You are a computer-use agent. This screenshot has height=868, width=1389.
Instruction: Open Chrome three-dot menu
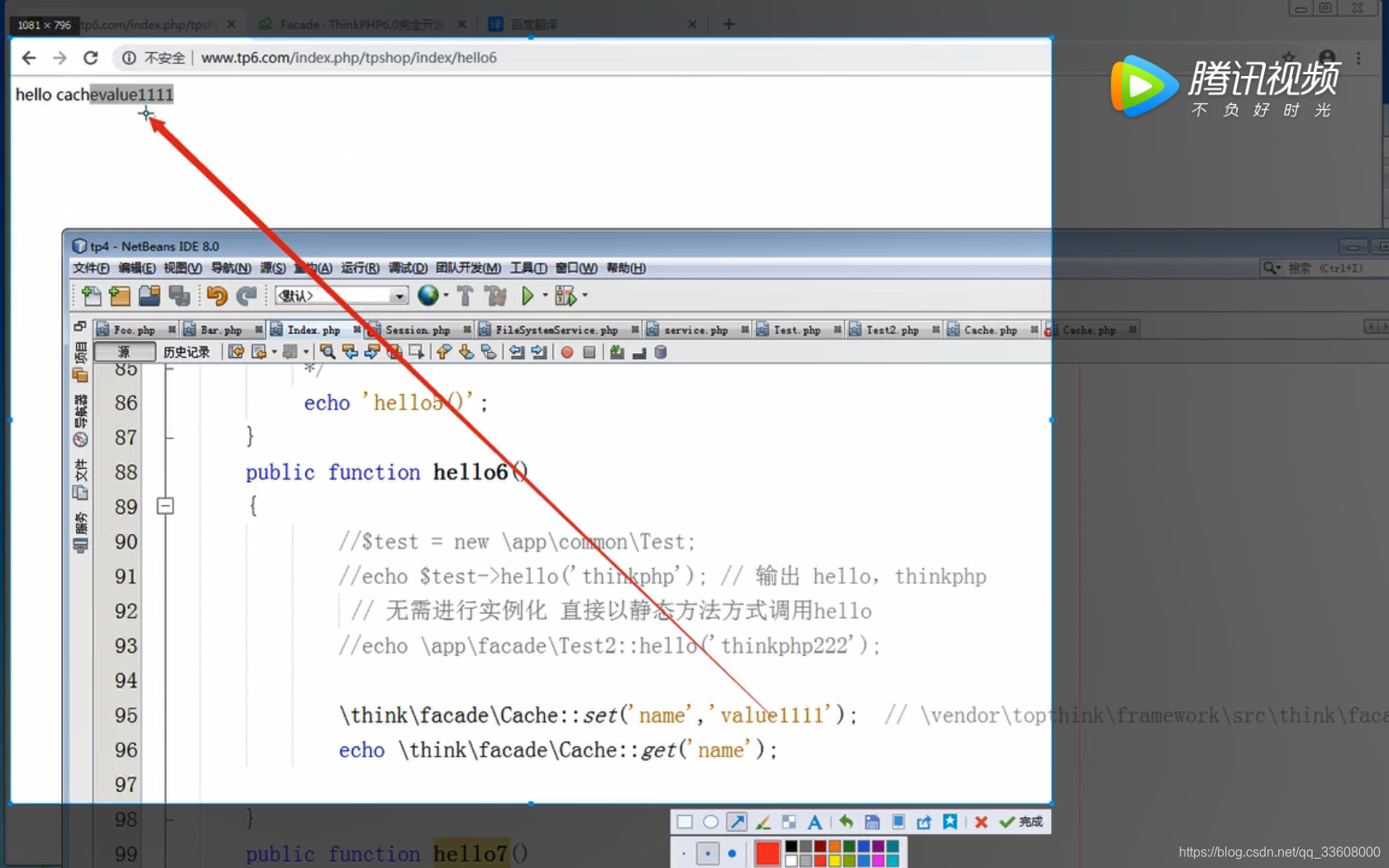(x=1358, y=58)
